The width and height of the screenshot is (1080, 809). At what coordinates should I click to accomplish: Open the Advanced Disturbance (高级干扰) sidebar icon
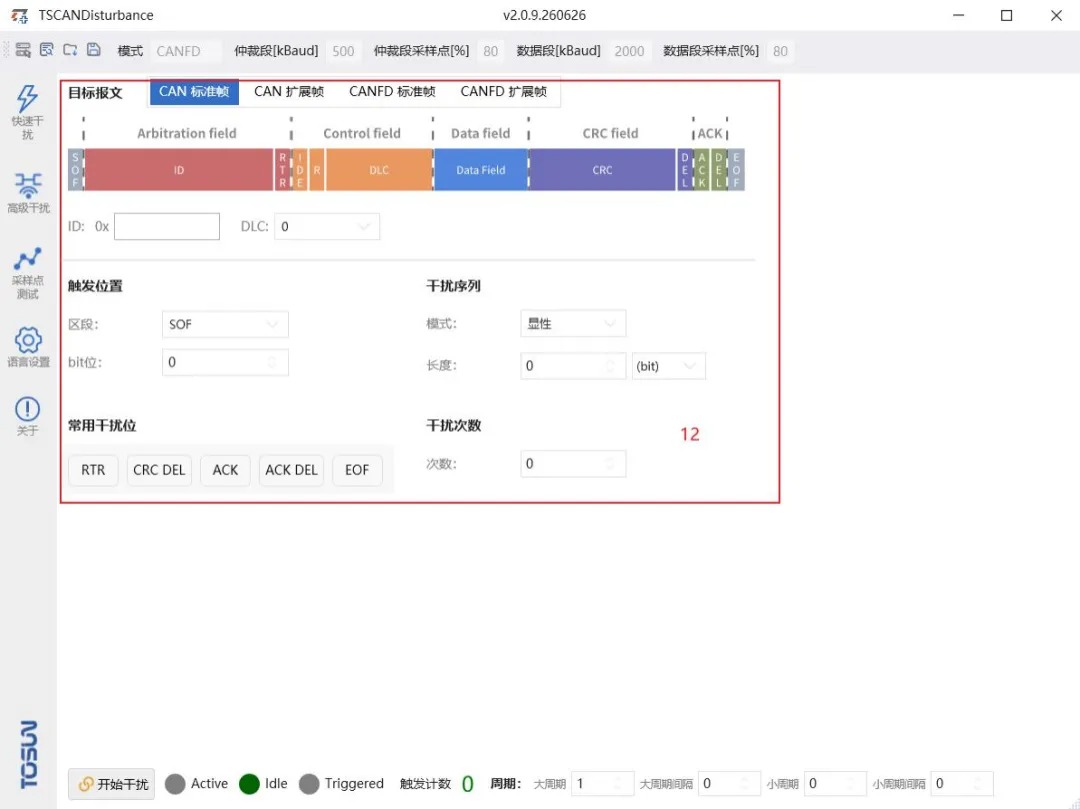28,193
